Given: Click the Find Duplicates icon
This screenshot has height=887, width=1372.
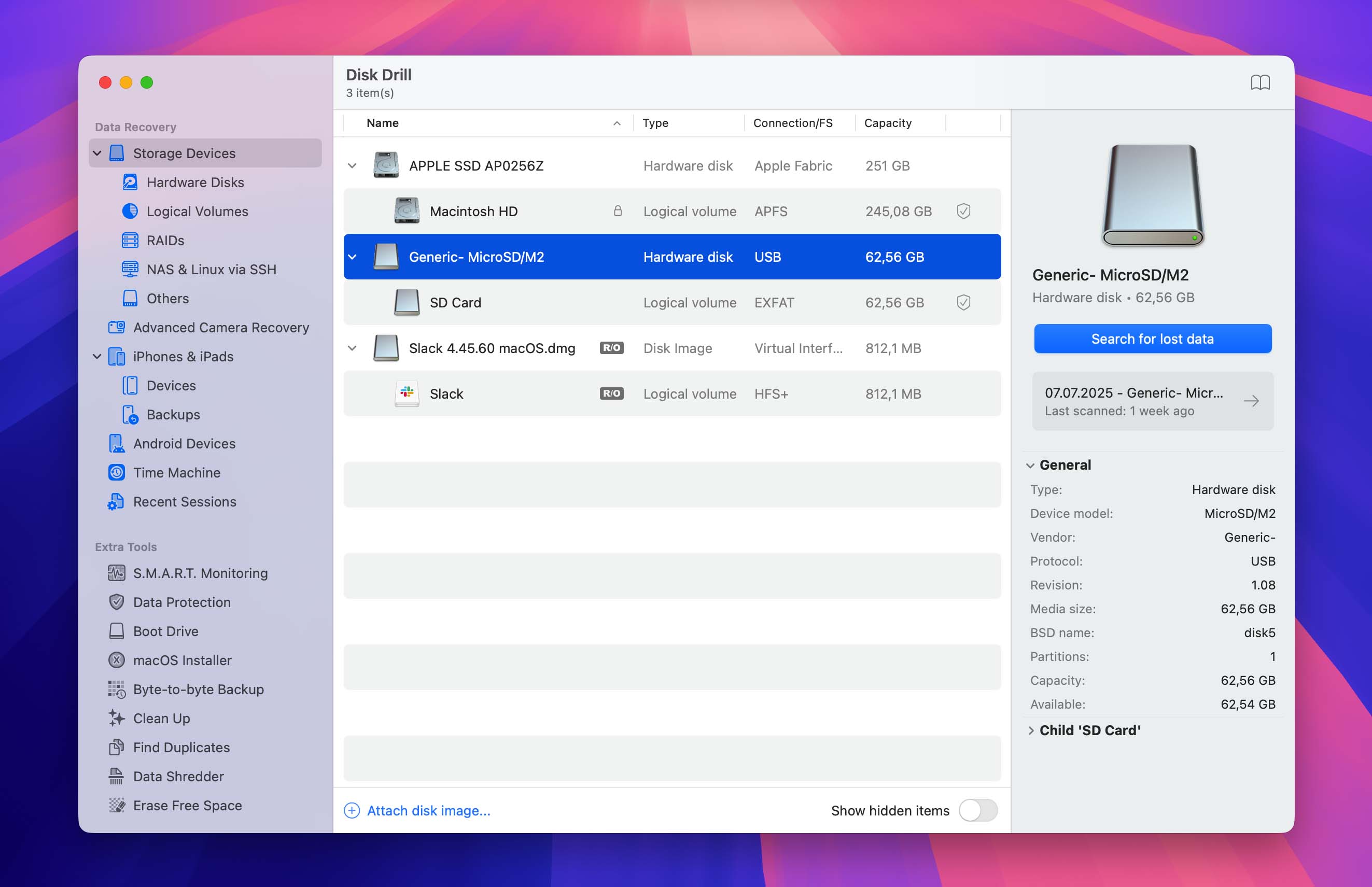Looking at the screenshot, I should [x=116, y=747].
